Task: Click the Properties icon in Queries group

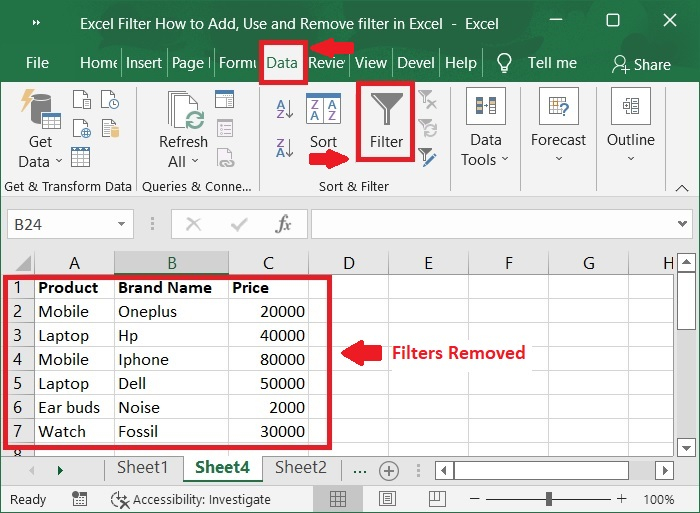Action: click(225, 129)
